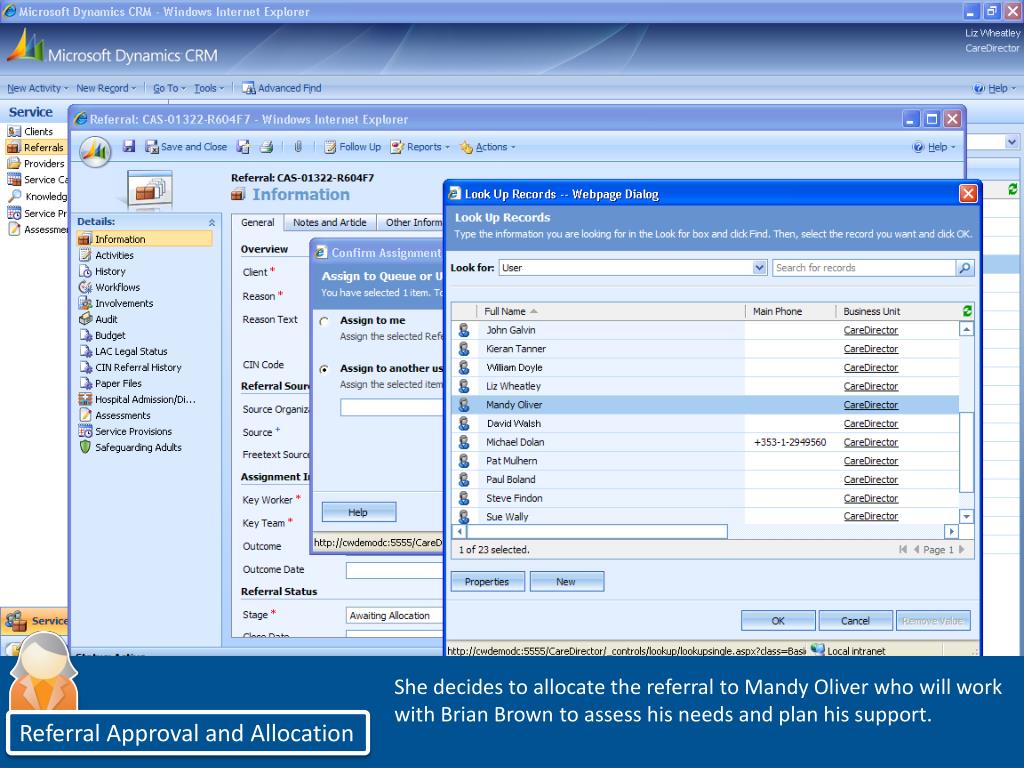Screen dimensions: 1024x768
Task: Click the paperclip attach icon
Action: (x=298, y=147)
